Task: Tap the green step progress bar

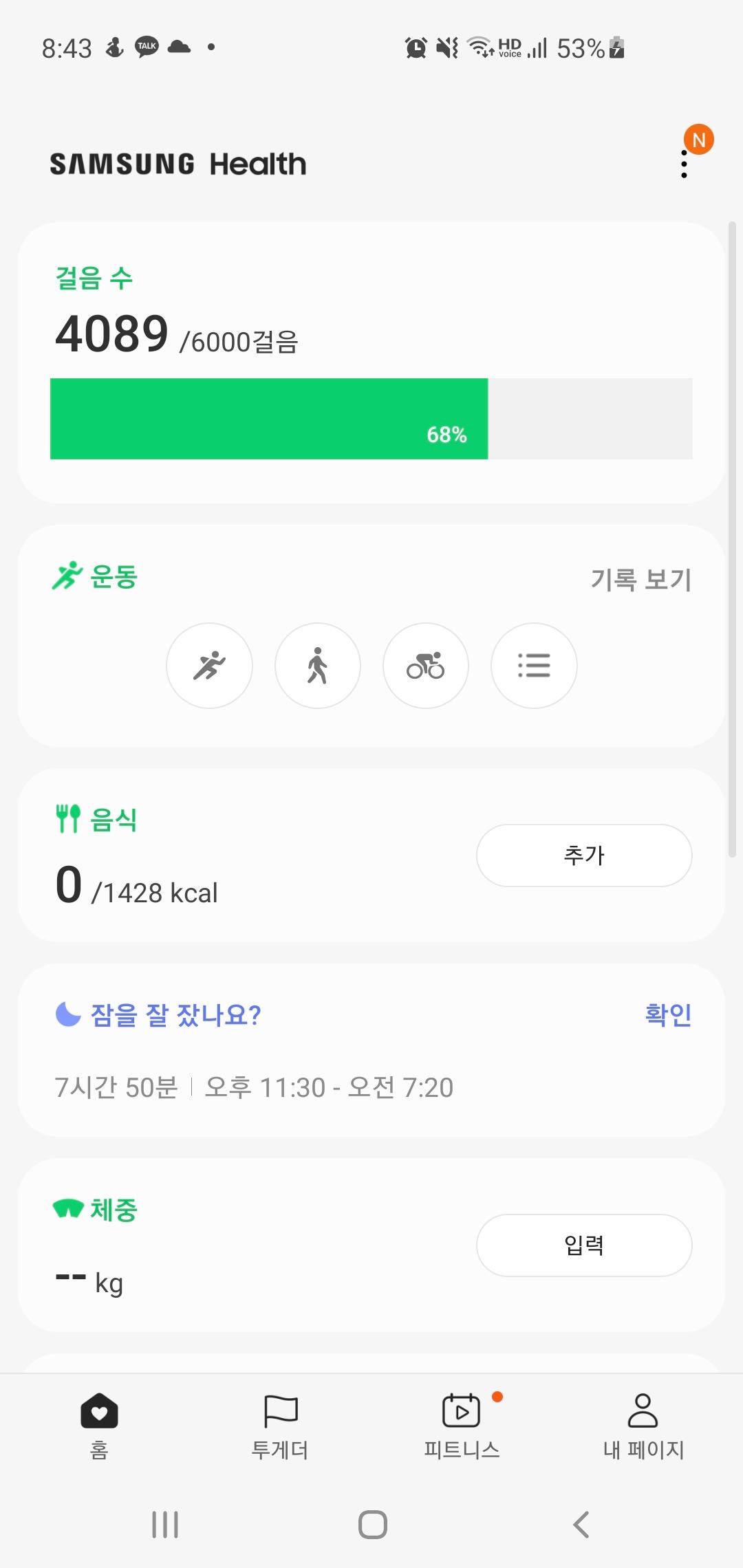Action: pyautogui.click(x=269, y=418)
